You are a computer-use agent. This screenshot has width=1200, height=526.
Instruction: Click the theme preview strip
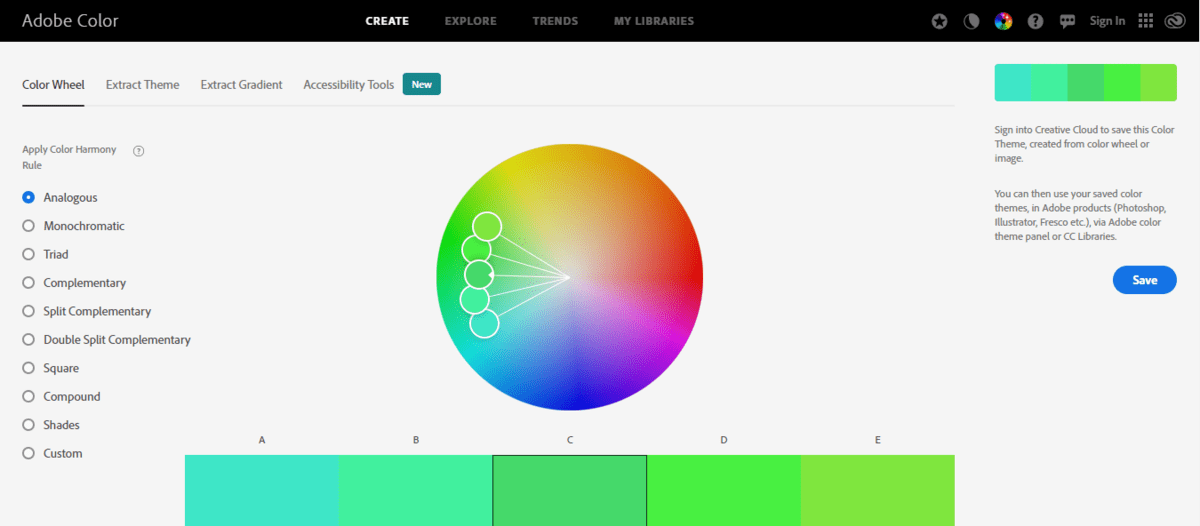point(1085,82)
